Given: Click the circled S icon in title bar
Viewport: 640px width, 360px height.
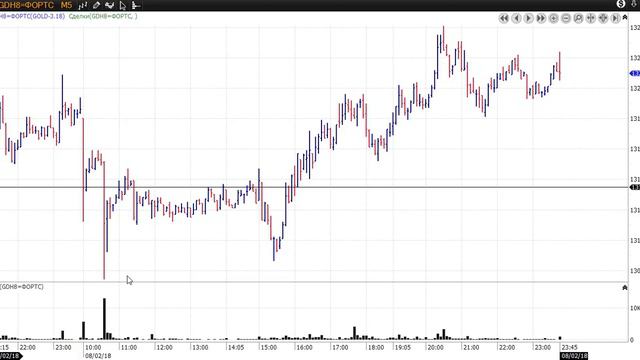Looking at the screenshot, I should [x=621, y=4].
